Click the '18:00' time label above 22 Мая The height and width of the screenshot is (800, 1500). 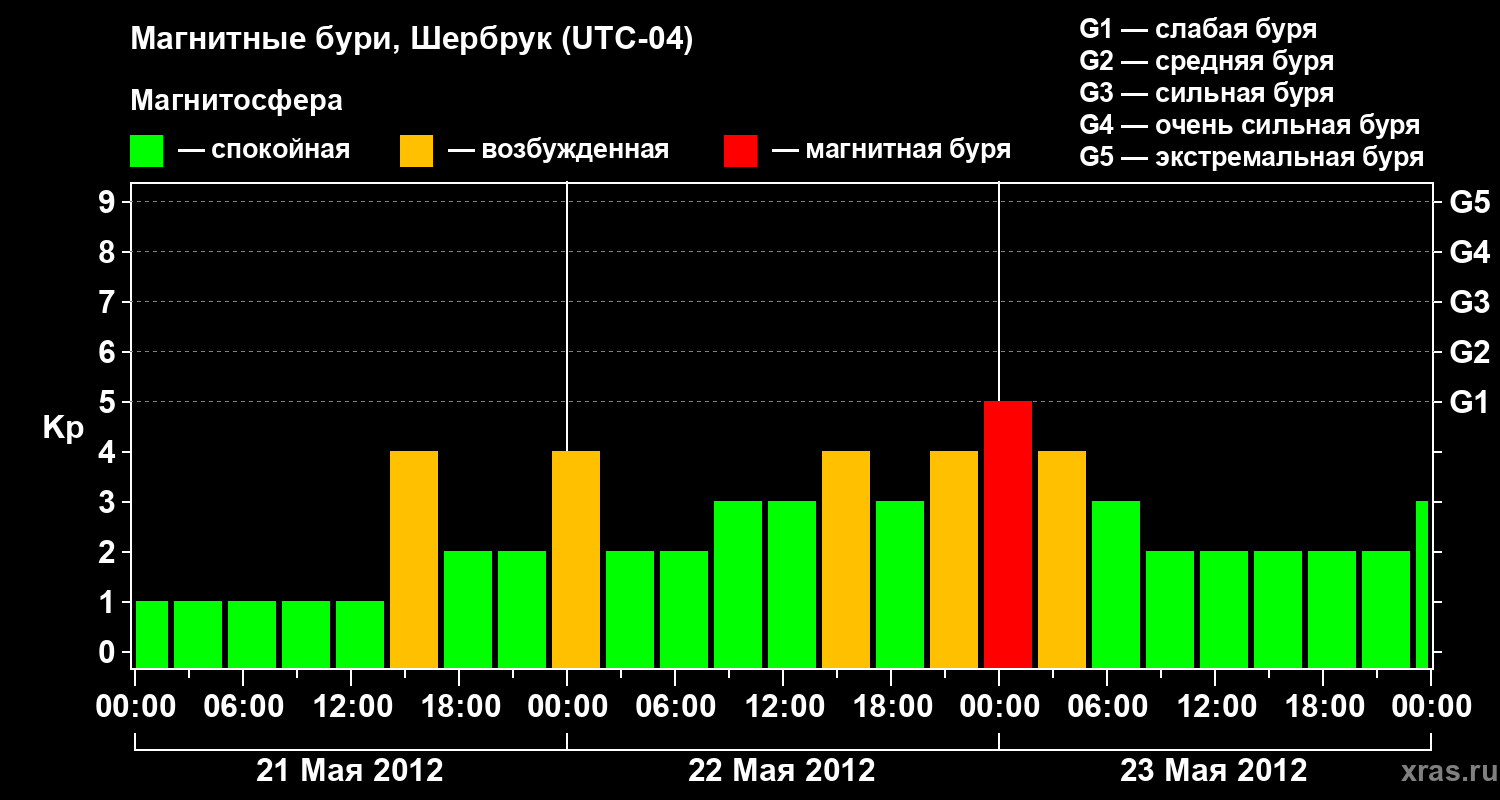[892, 706]
